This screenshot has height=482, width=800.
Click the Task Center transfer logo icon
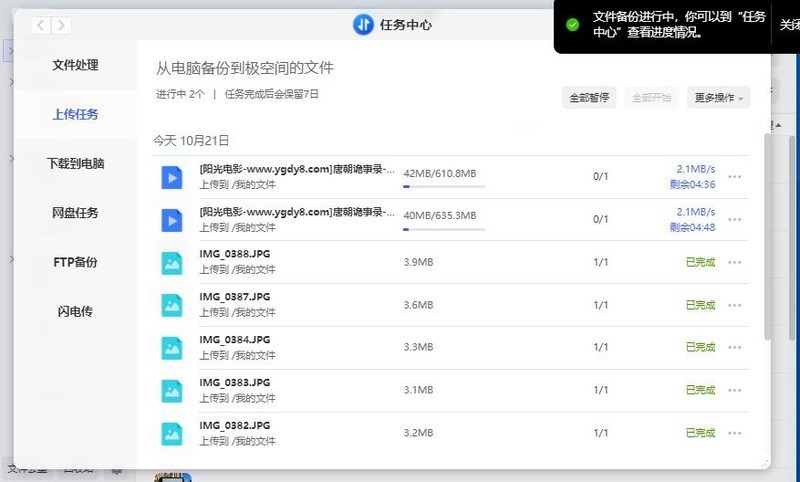point(363,24)
